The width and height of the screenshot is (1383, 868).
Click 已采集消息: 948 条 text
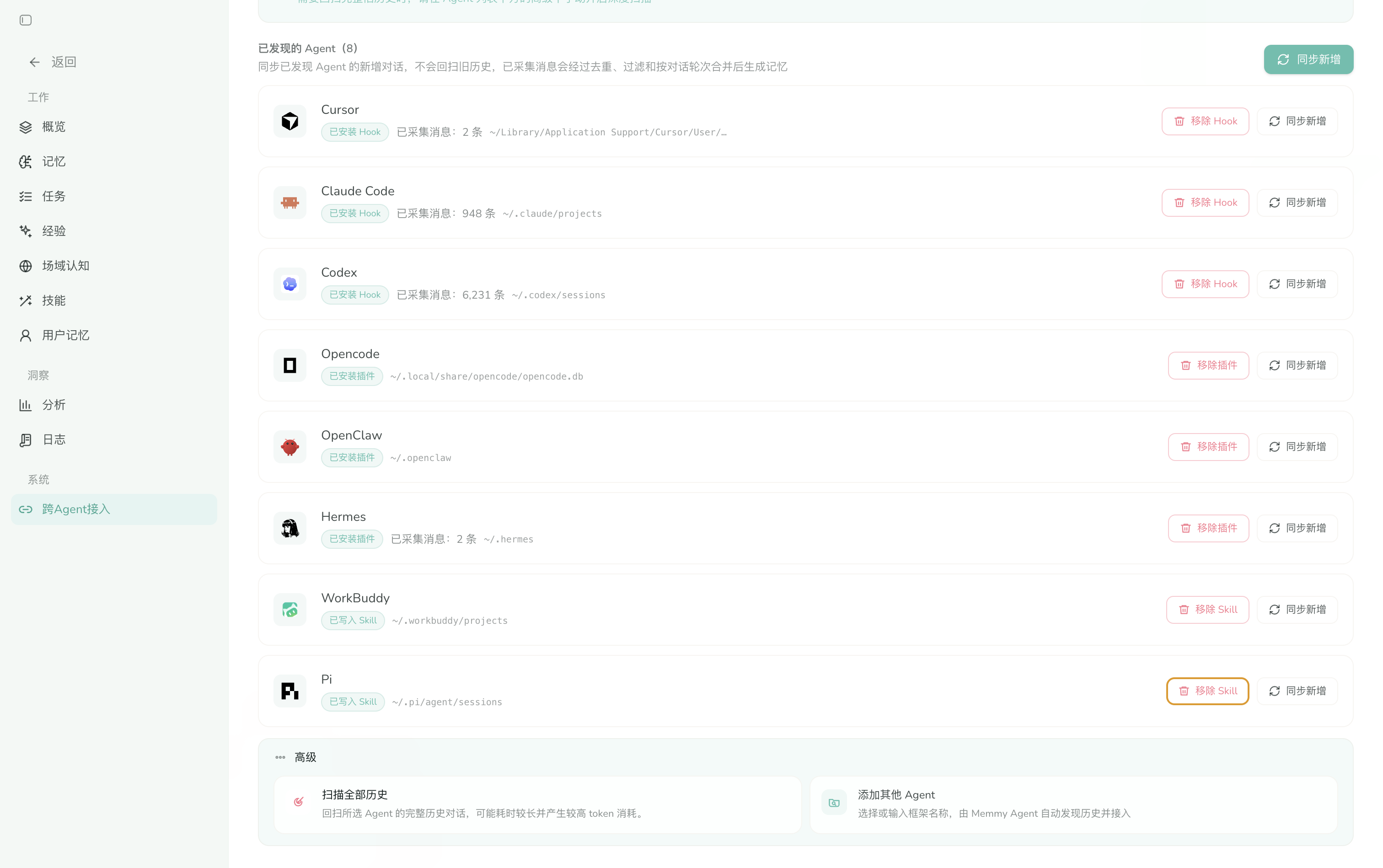click(446, 214)
